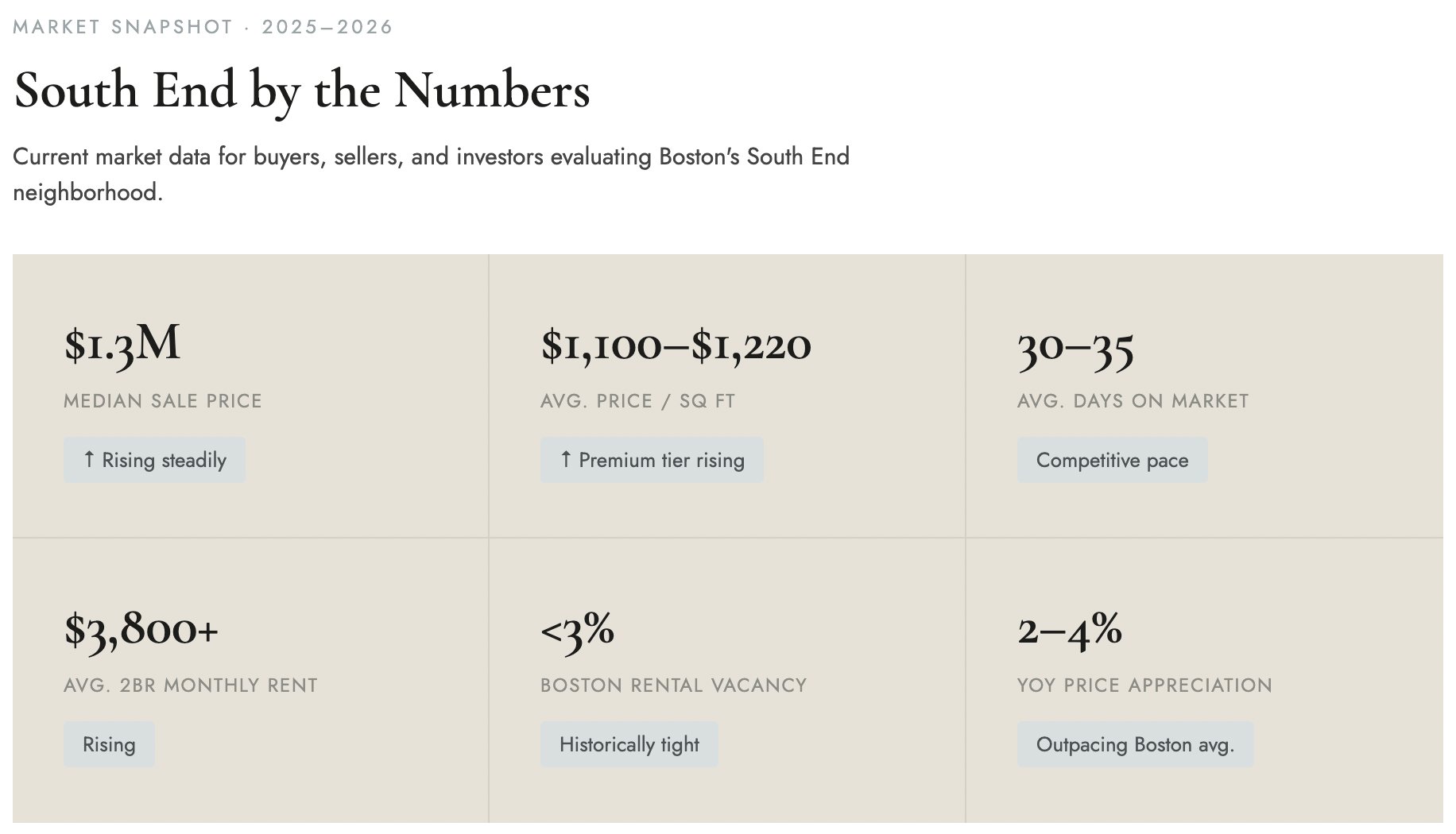Click the $1.3M median sale price figure
Screen dimensions: 1456x834
tap(122, 345)
